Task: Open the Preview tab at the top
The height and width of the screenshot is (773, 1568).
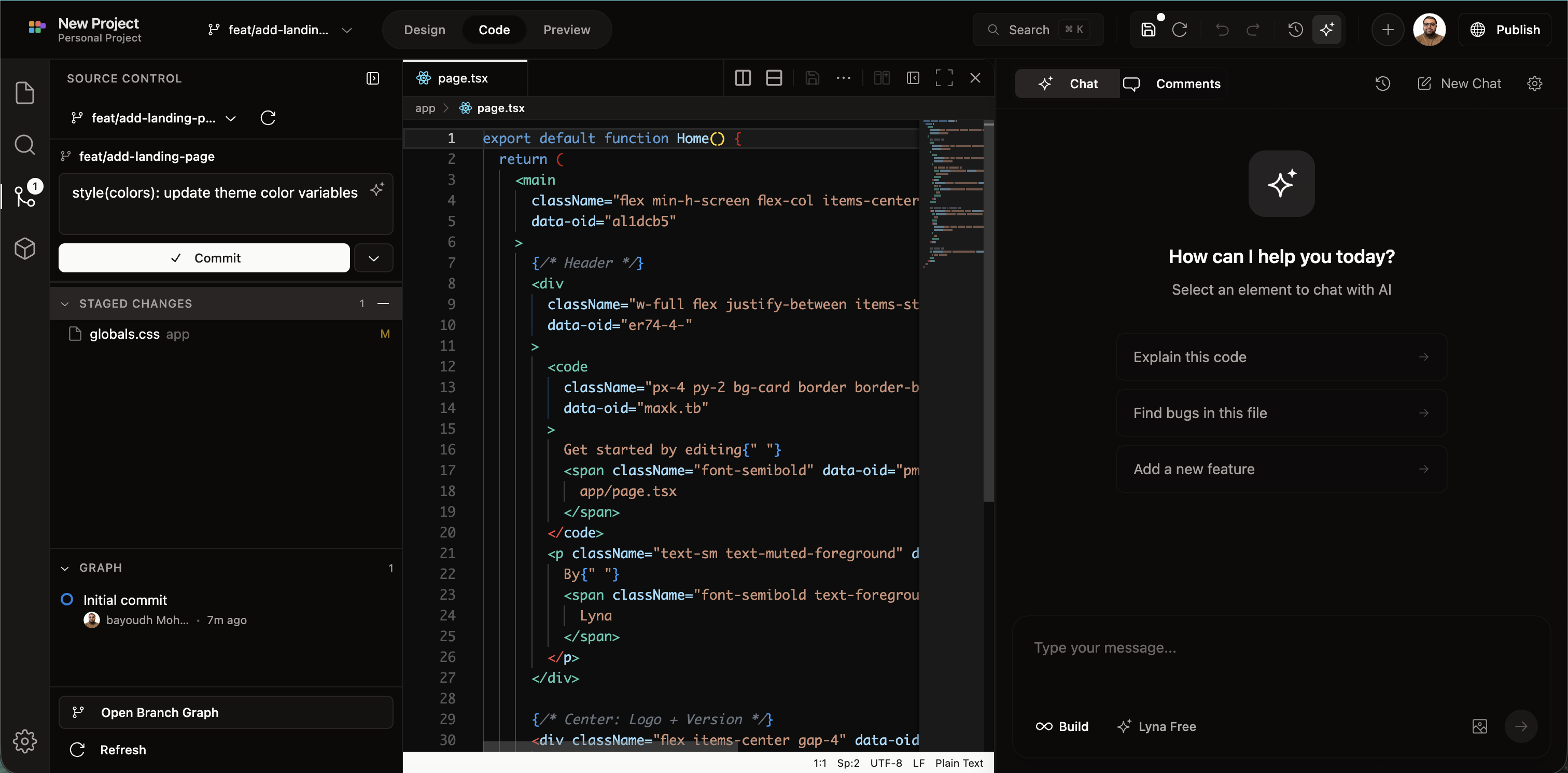Action: tap(566, 29)
